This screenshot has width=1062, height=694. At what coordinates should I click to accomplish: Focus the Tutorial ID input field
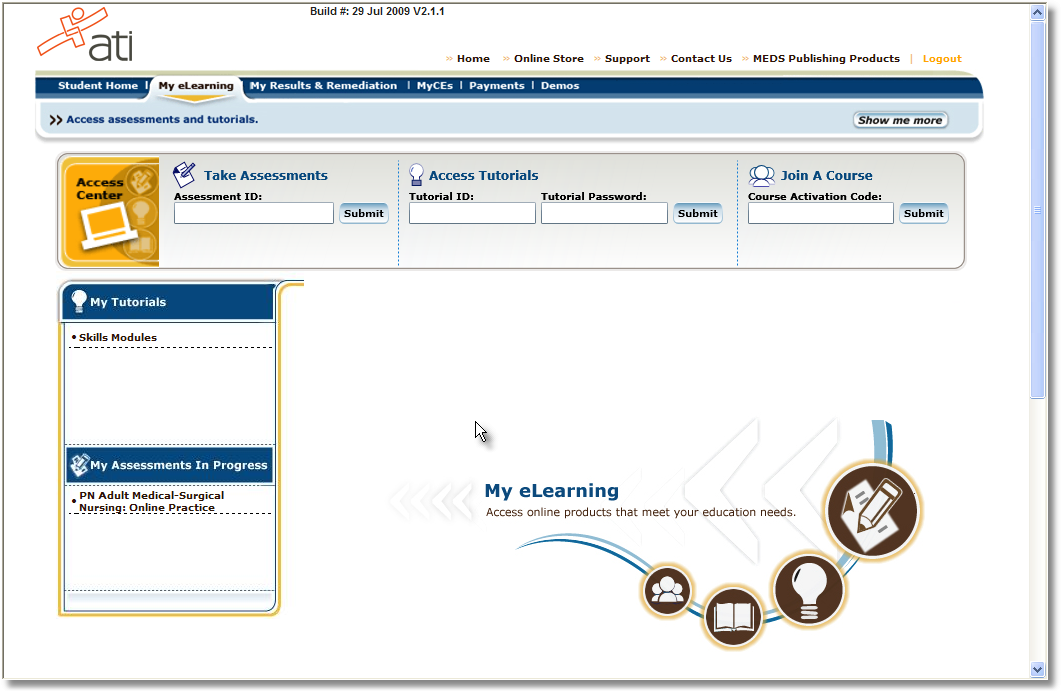(472, 213)
